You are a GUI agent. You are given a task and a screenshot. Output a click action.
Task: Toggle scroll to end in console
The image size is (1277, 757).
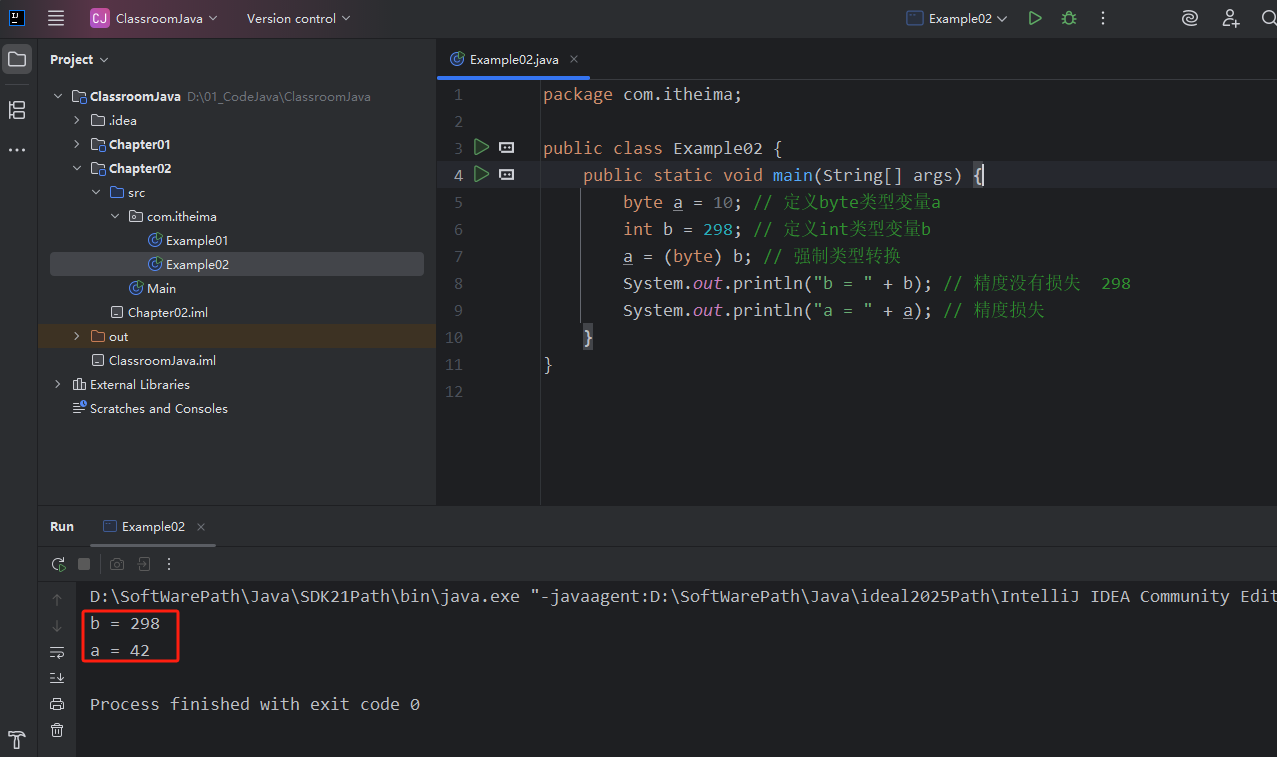tap(57, 678)
